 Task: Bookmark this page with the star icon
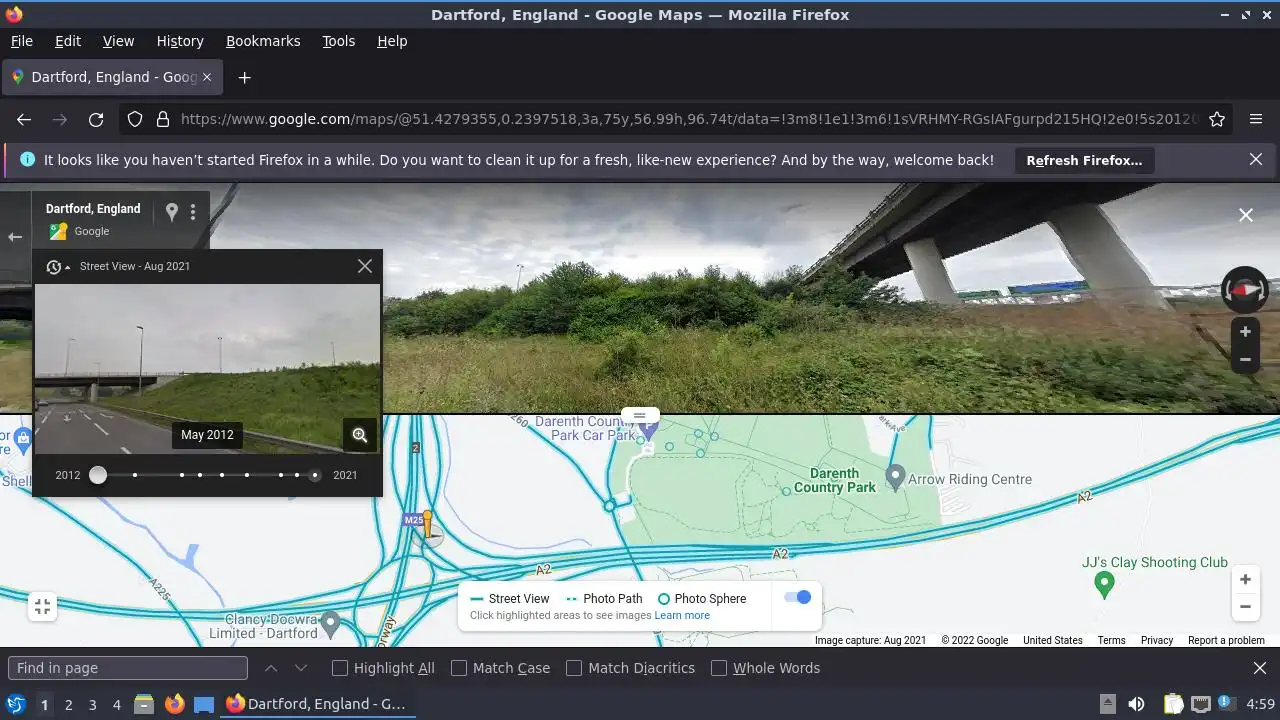point(1217,119)
